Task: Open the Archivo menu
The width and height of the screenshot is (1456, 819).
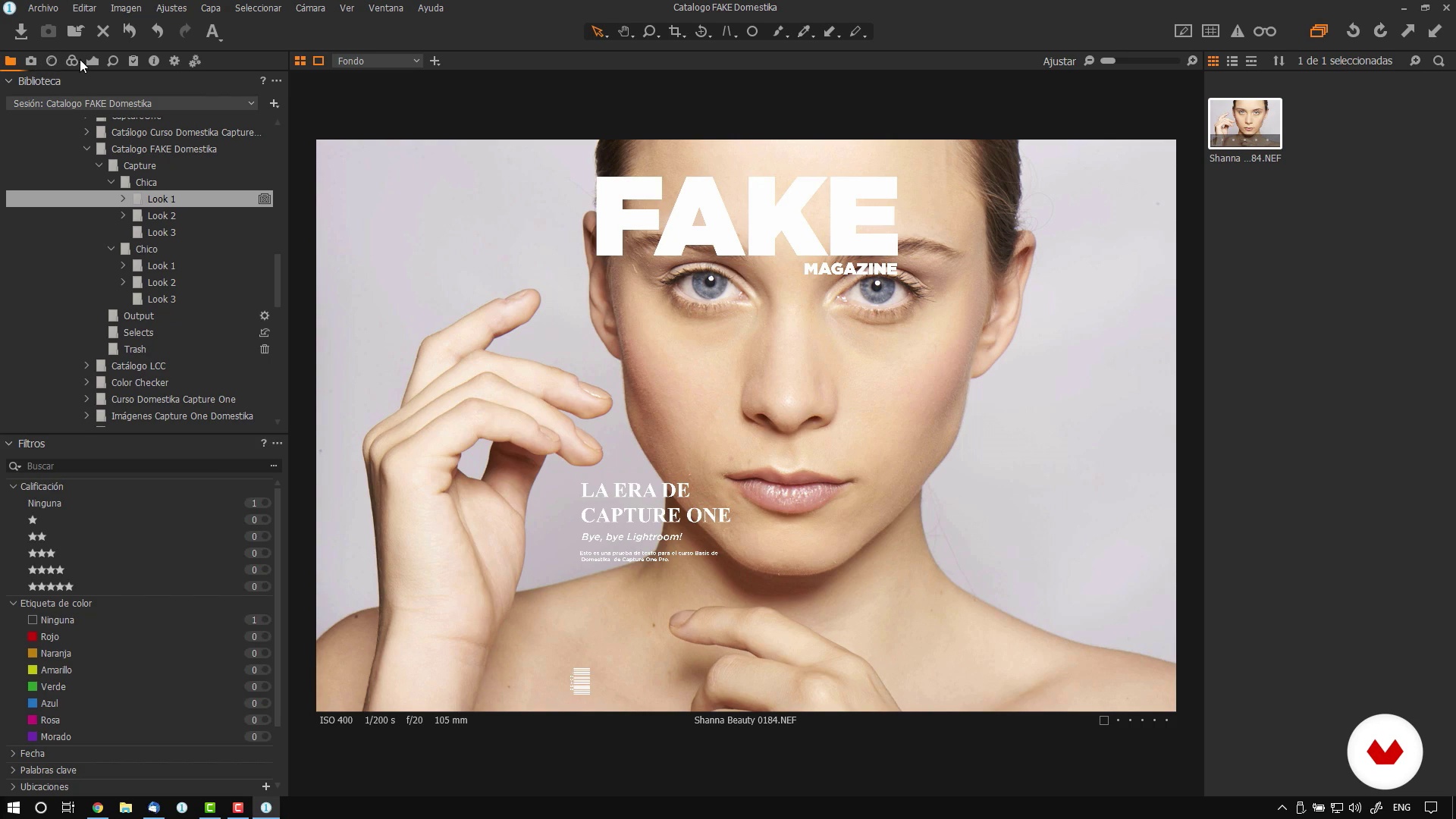Action: click(x=43, y=8)
